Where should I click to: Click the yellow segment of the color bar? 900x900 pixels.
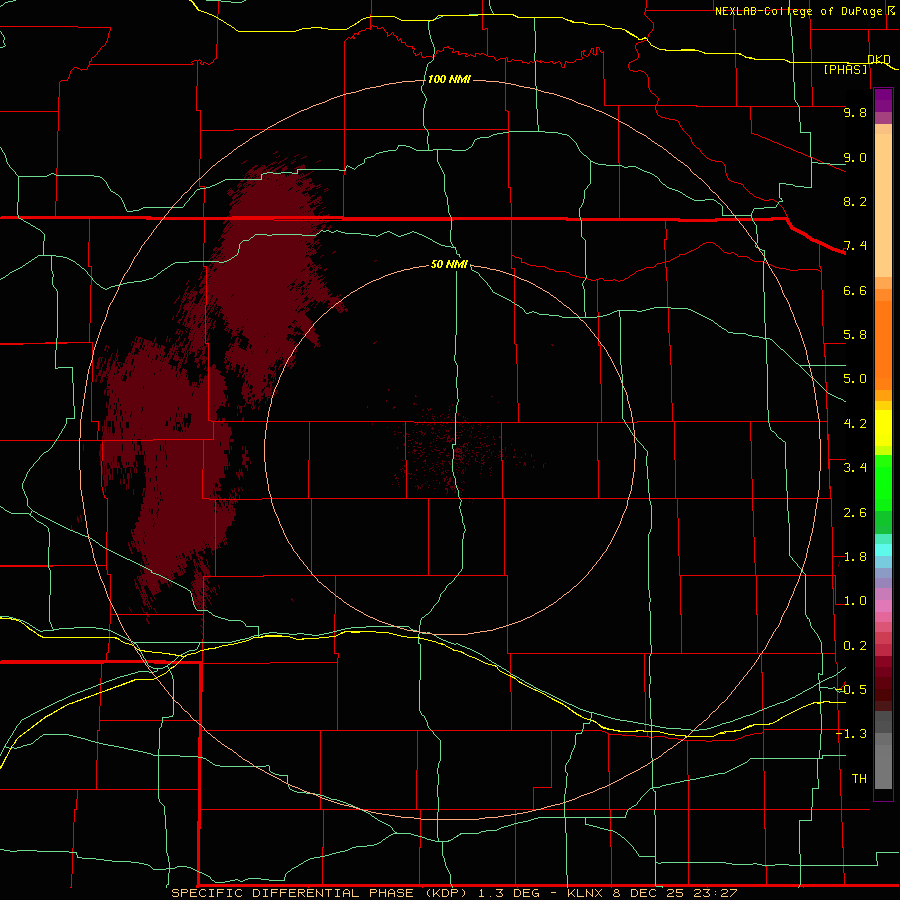[x=883, y=428]
